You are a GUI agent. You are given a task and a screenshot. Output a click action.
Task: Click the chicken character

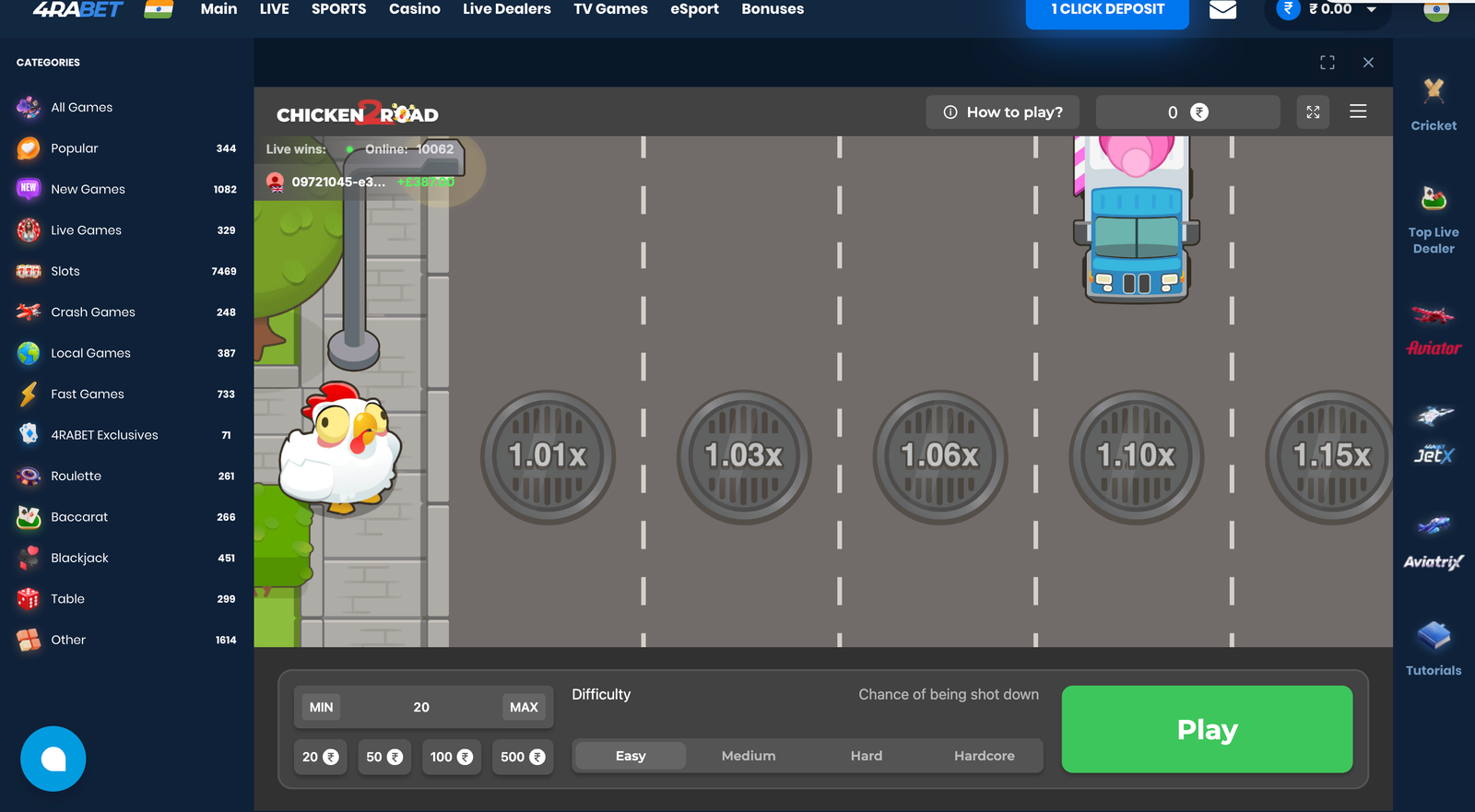[340, 448]
